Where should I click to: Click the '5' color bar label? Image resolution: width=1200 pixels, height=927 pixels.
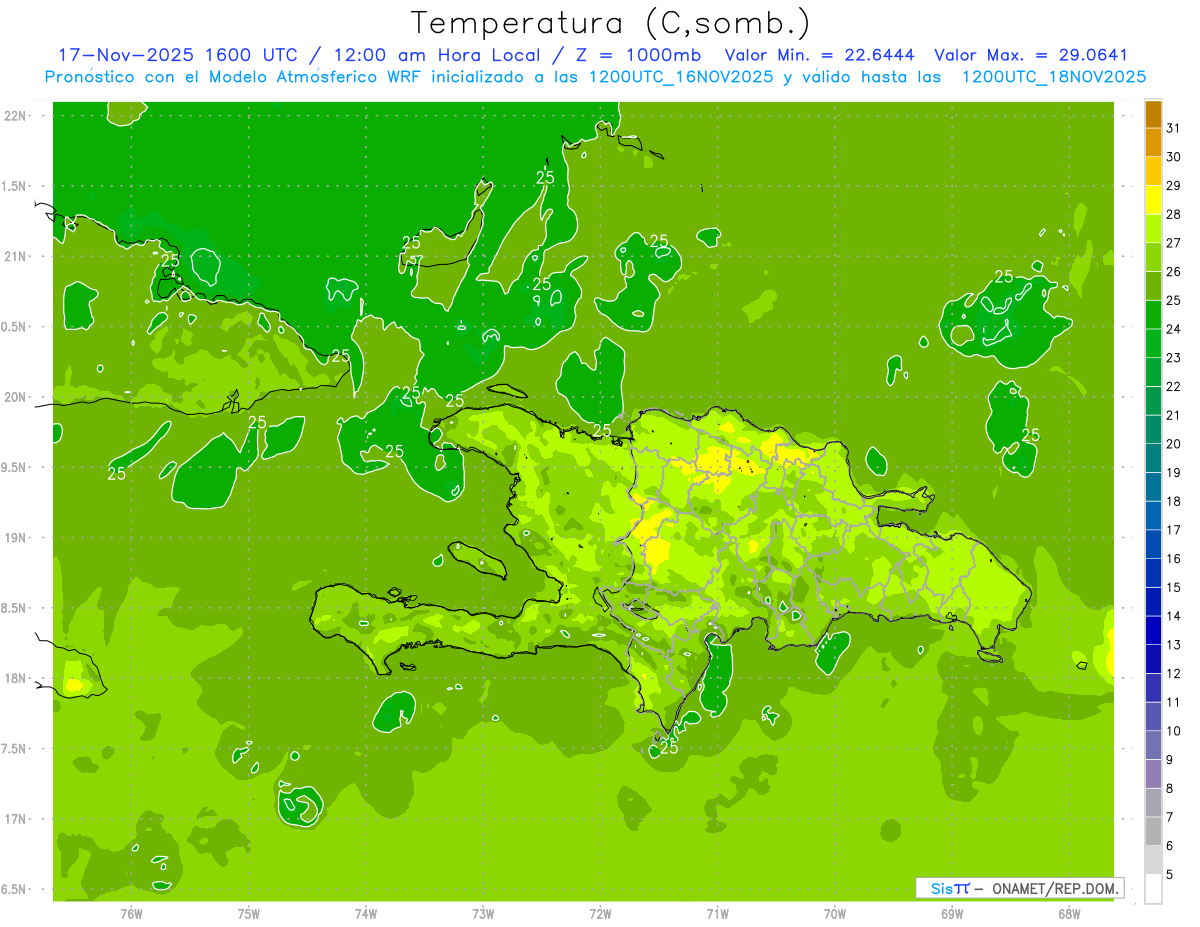point(1169,875)
